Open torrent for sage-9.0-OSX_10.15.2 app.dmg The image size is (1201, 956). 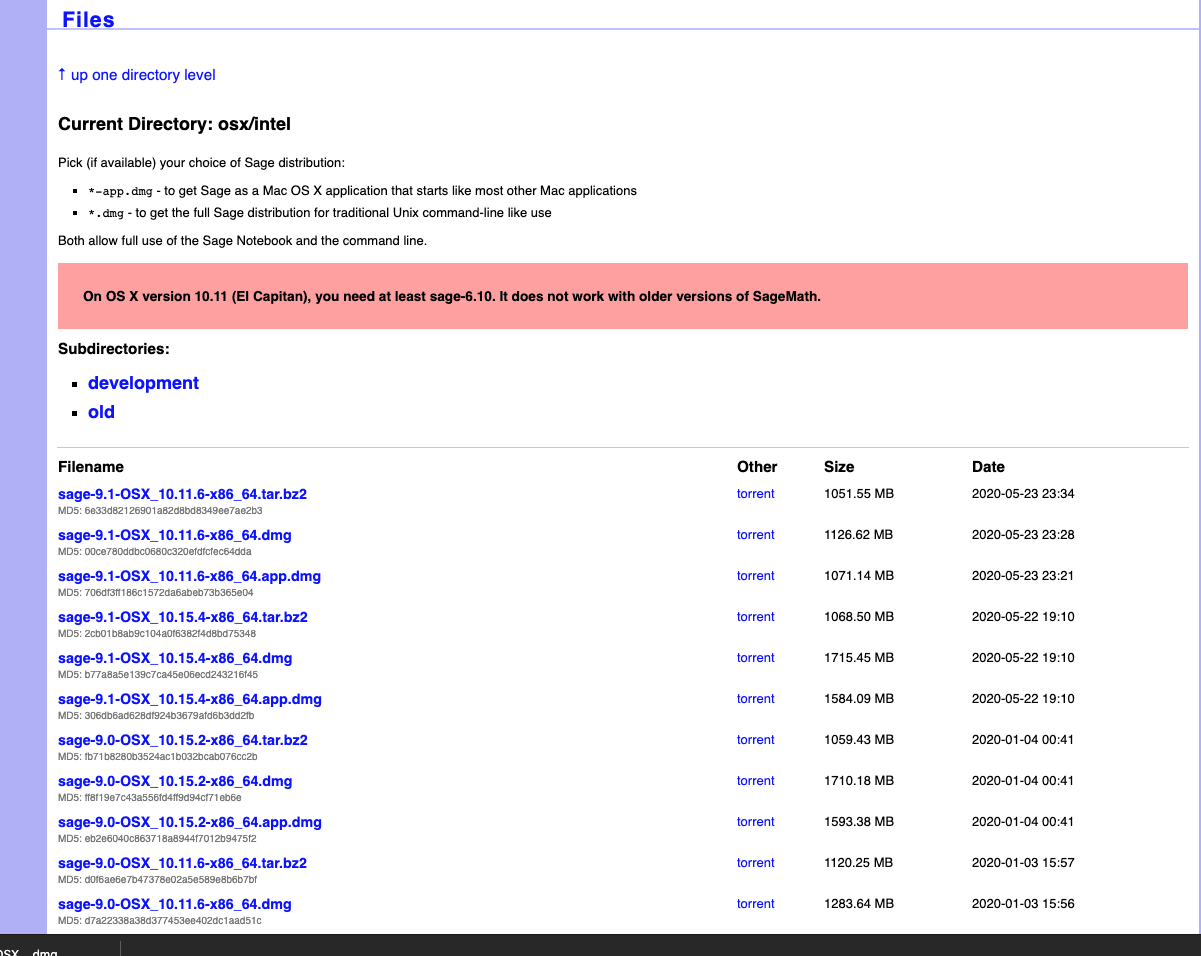[x=755, y=822]
